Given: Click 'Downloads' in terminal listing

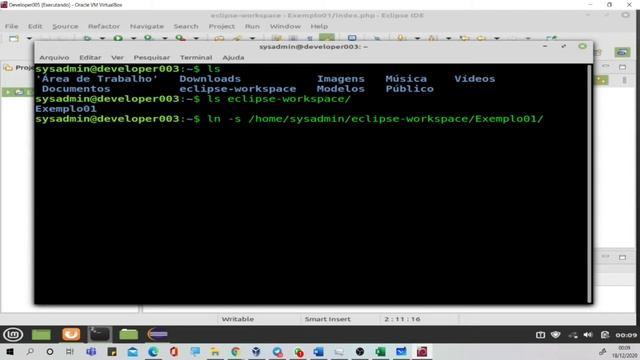Looking at the screenshot, I should [210, 79].
